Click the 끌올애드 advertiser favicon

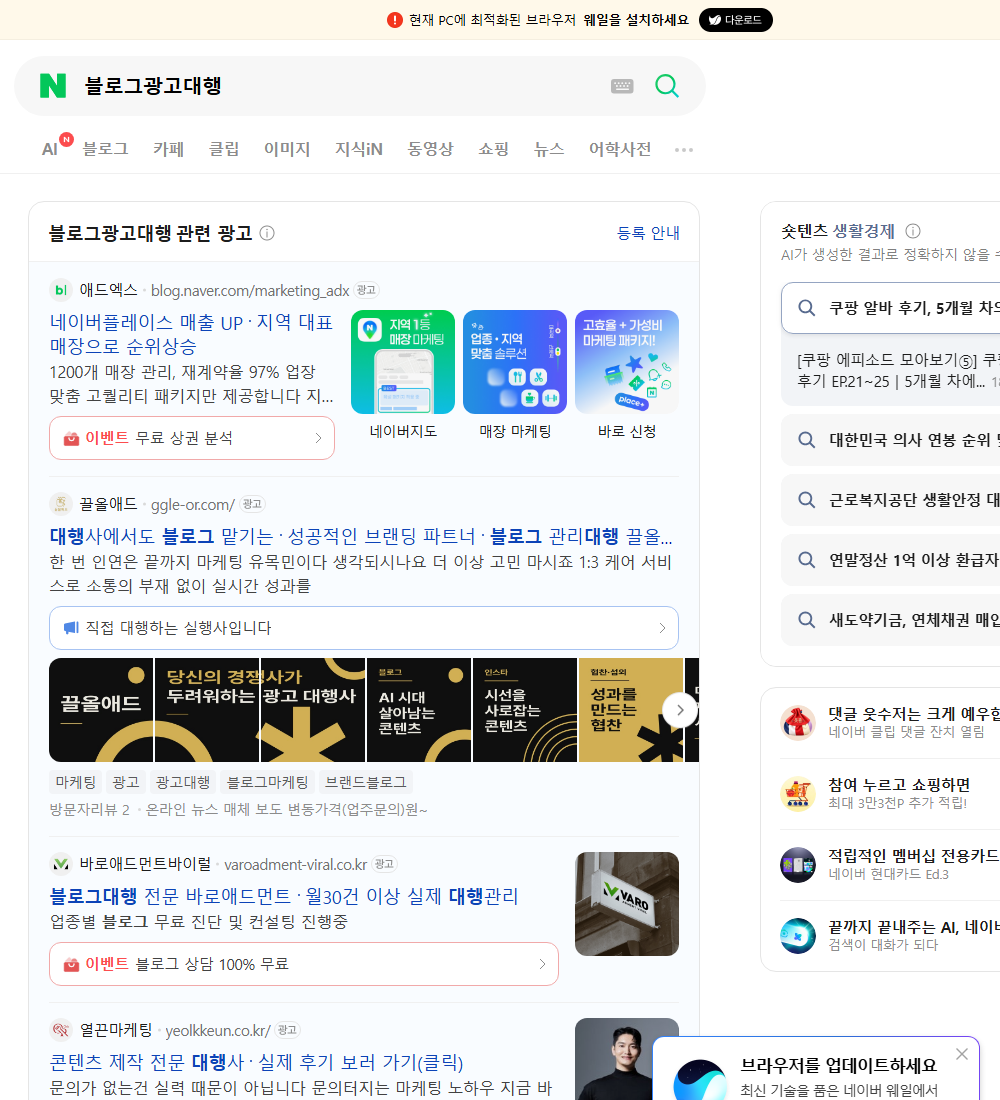click(61, 504)
